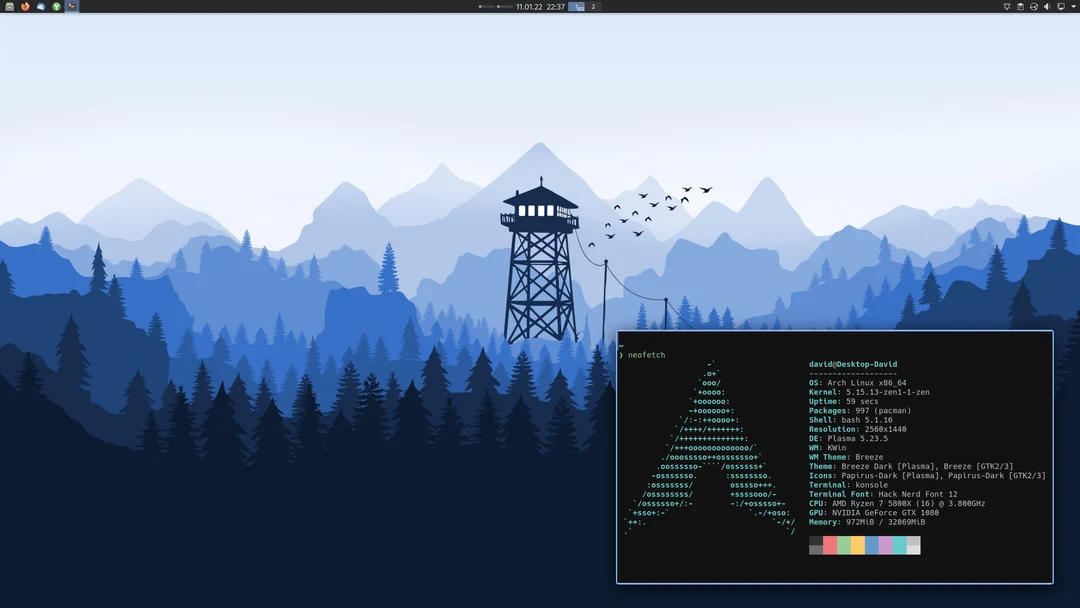The image size is (1080, 608).
Task: Mute audio via the speaker tray icon
Action: point(1047,6)
